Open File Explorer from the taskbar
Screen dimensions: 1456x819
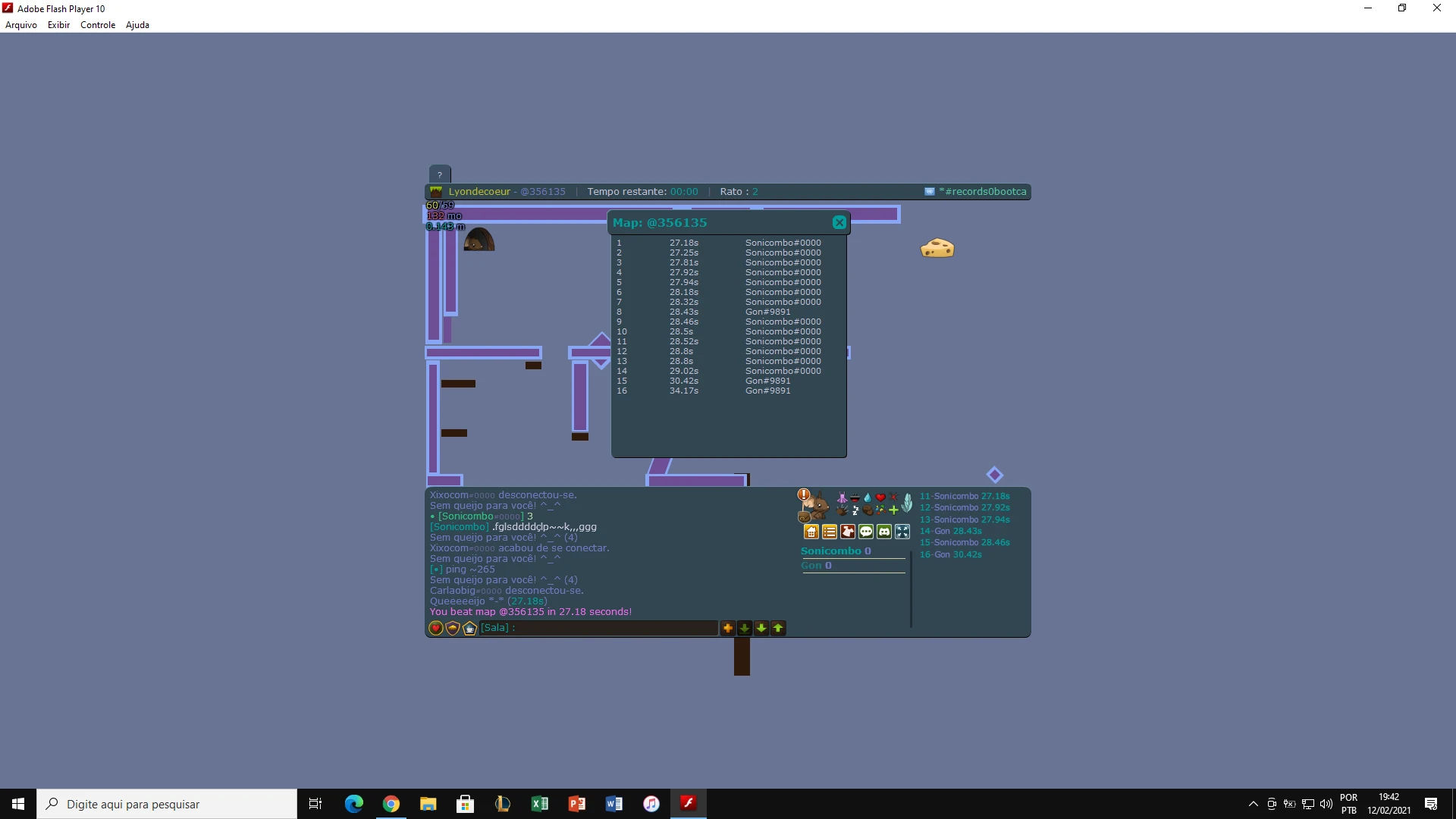click(428, 804)
